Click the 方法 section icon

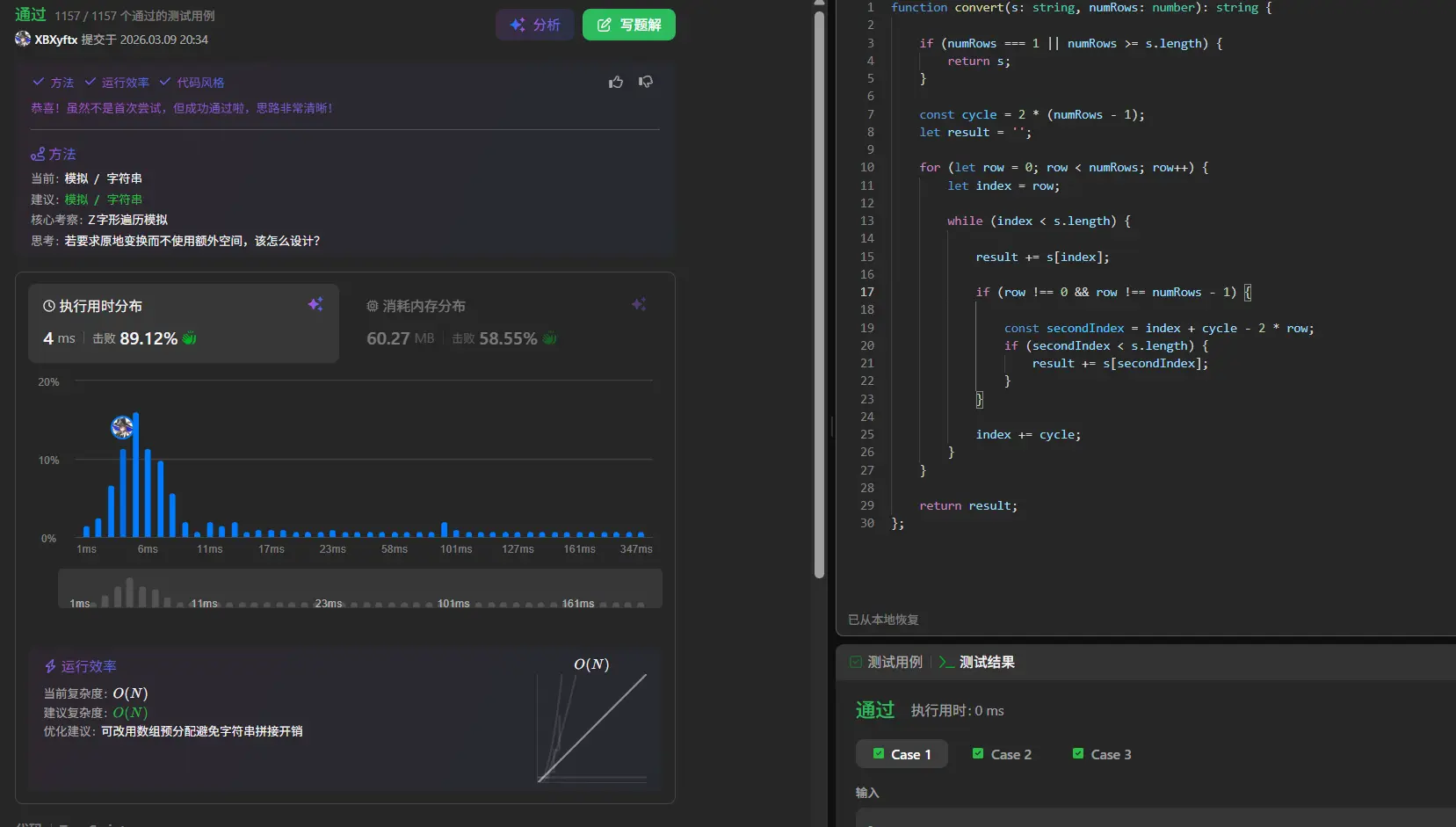pyautogui.click(x=38, y=155)
